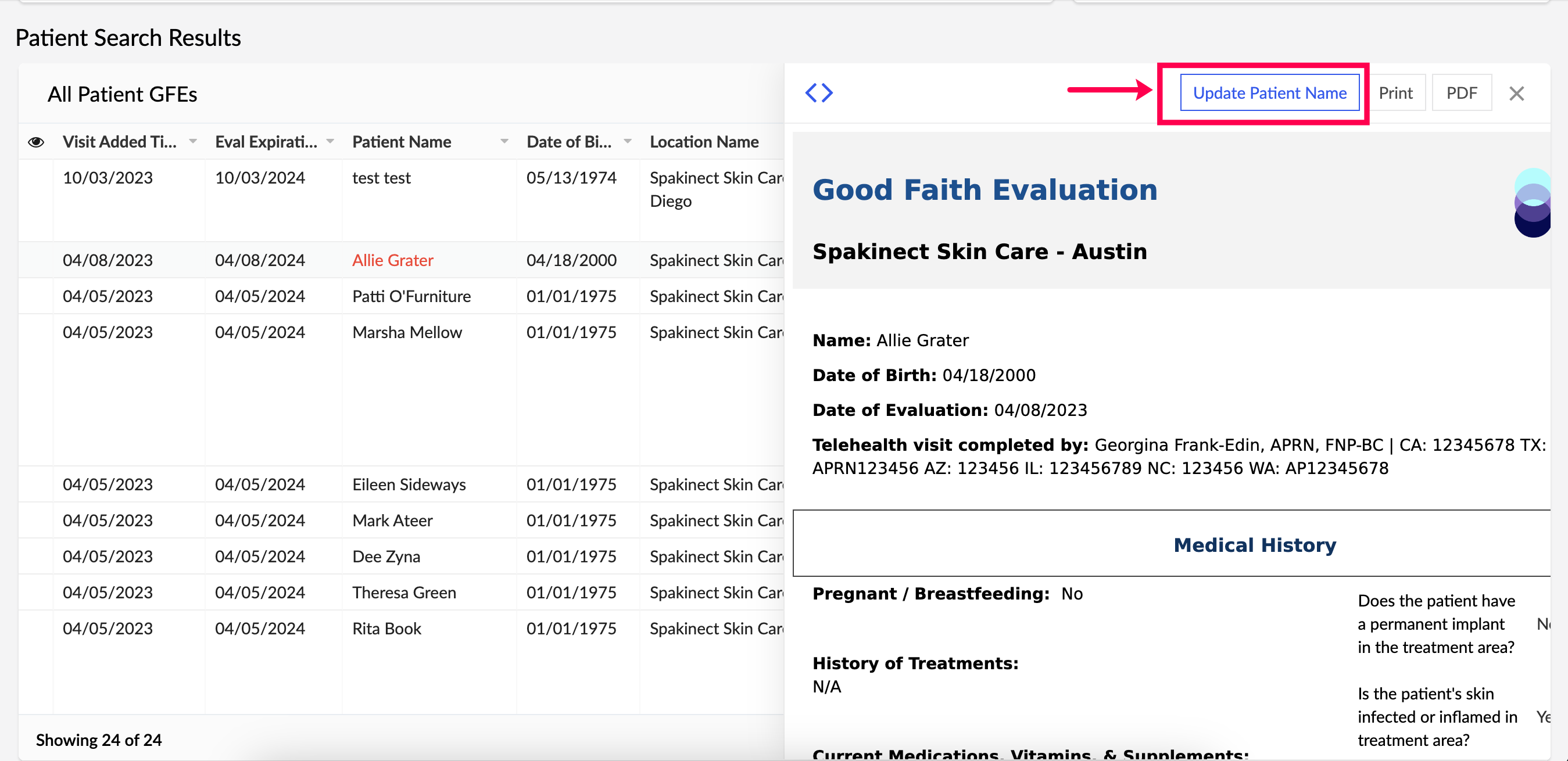Viewport: 1568px width, 761px height.
Task: Open Eval Expiration column dropdown
Action: tap(330, 142)
